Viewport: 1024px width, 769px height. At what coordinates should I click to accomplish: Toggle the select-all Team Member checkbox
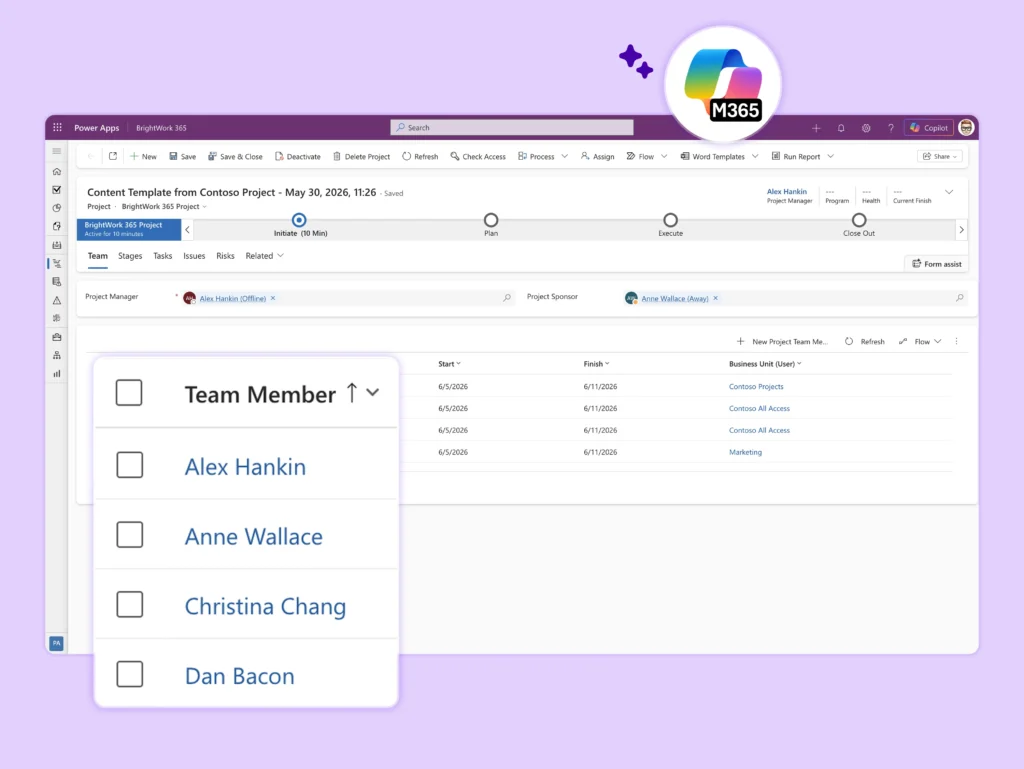pos(129,393)
